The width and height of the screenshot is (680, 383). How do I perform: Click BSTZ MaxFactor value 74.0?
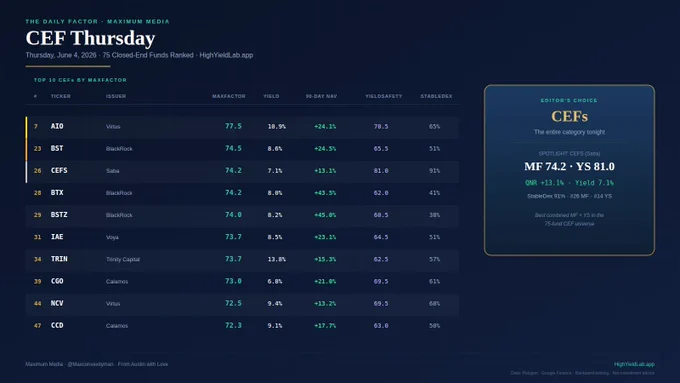coord(233,215)
